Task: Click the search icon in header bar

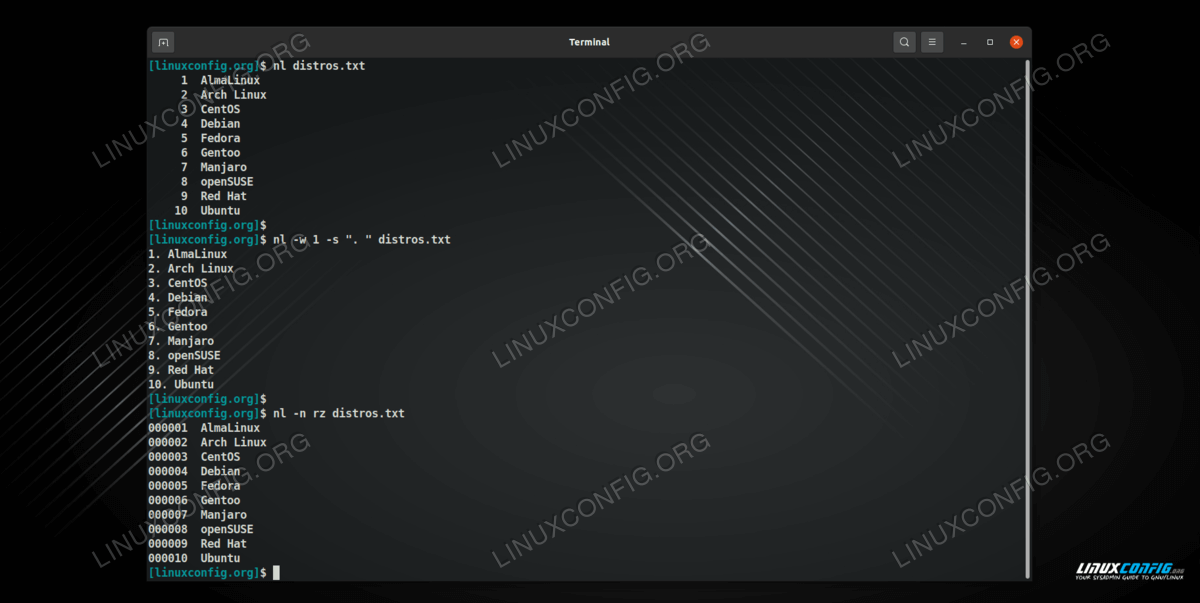Action: tap(904, 42)
